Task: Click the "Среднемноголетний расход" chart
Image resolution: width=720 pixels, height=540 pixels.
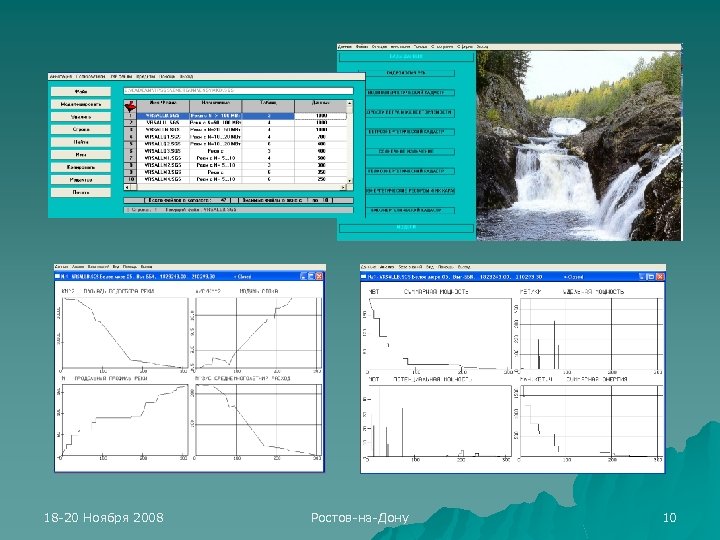Action: tap(259, 421)
